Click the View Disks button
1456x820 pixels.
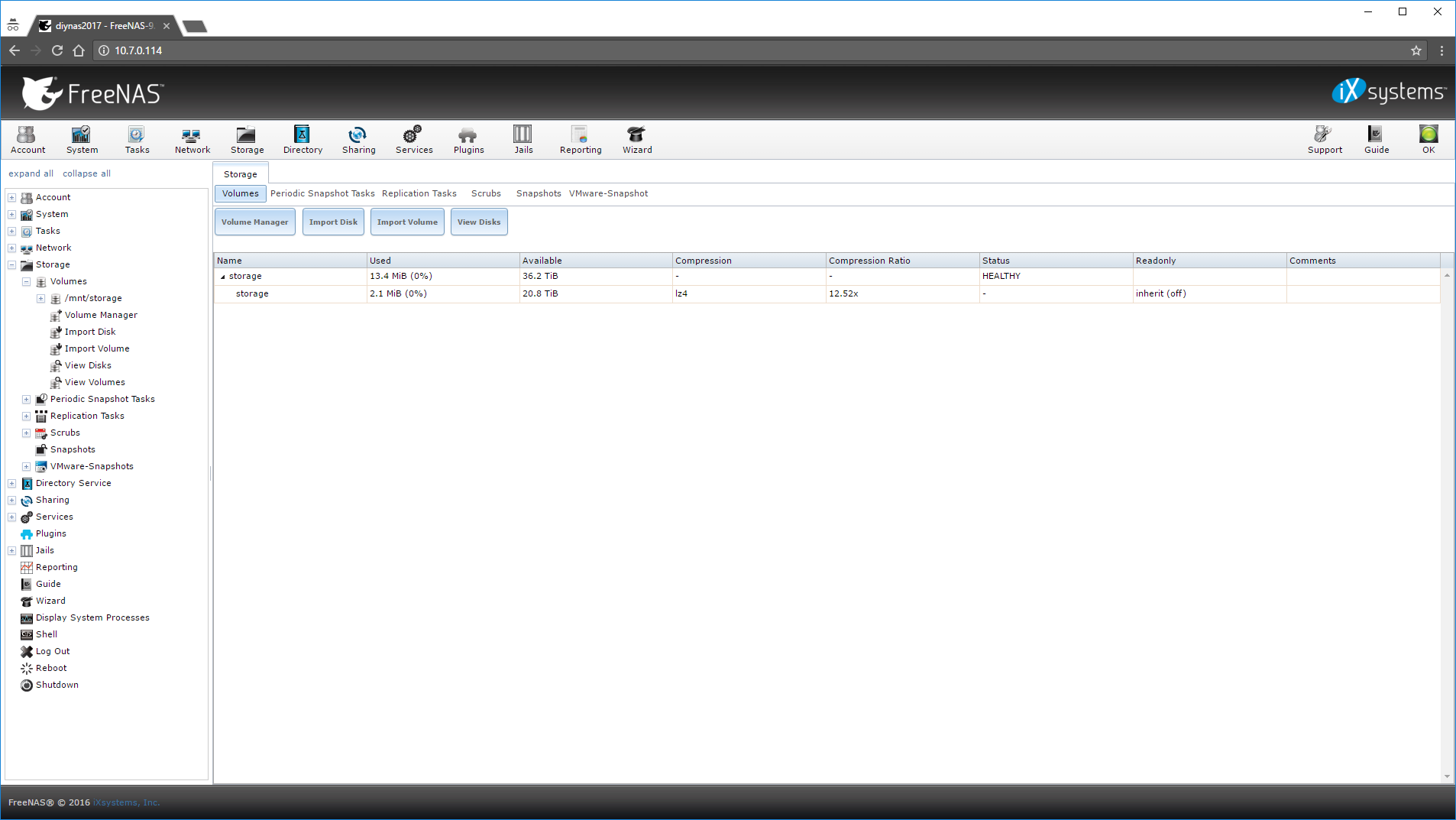coord(478,222)
